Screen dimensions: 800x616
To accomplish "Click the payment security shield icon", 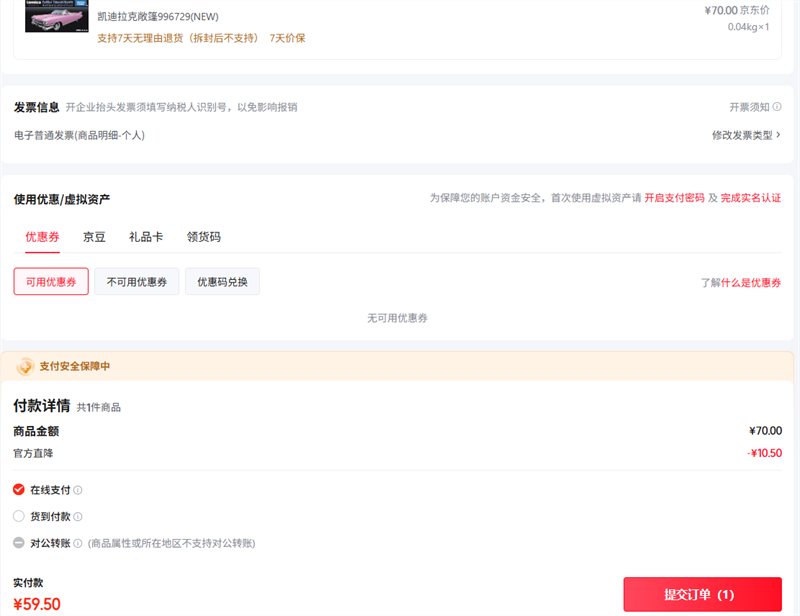I will [25, 366].
